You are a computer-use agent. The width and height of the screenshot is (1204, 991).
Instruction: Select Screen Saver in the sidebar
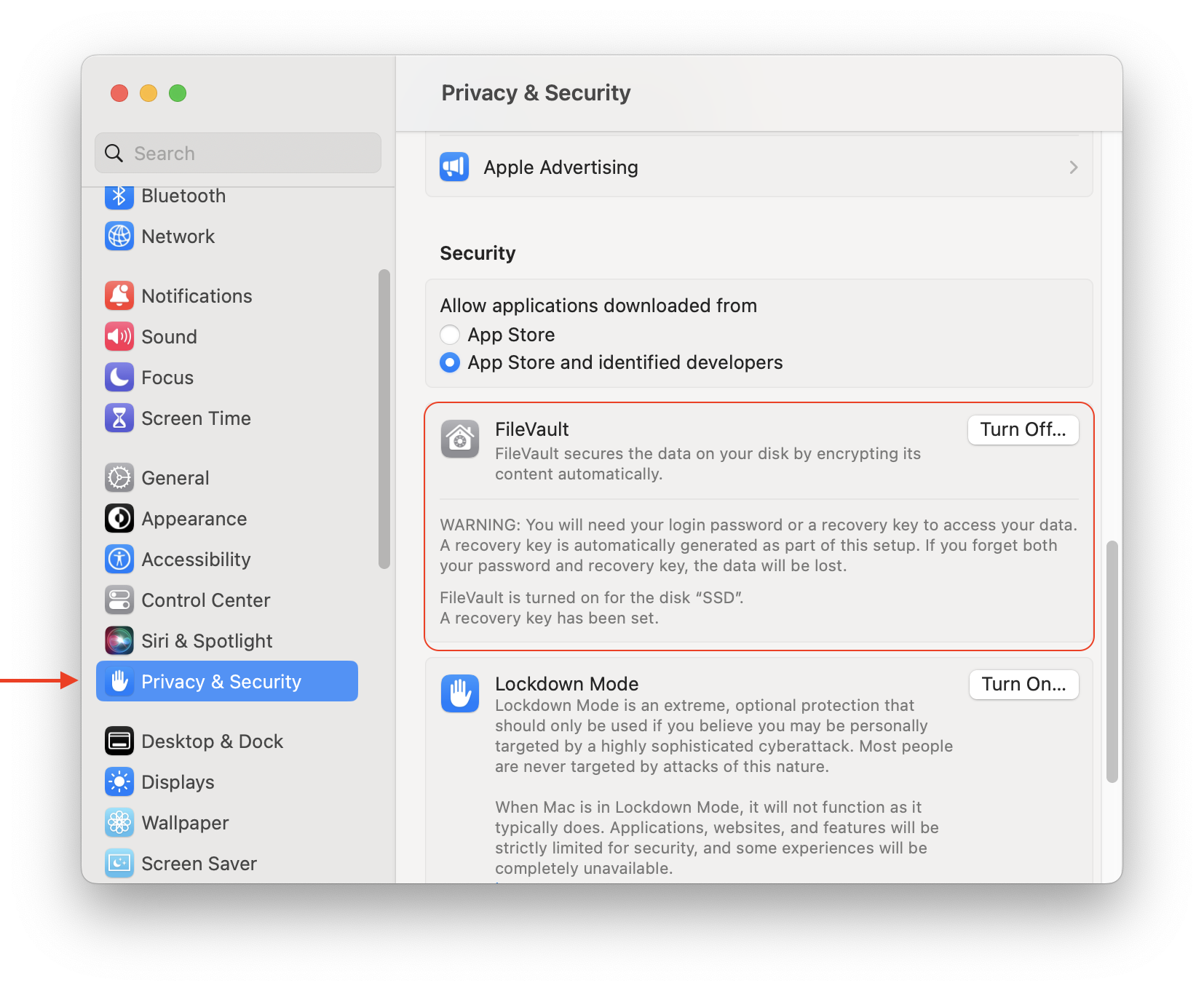click(x=227, y=864)
